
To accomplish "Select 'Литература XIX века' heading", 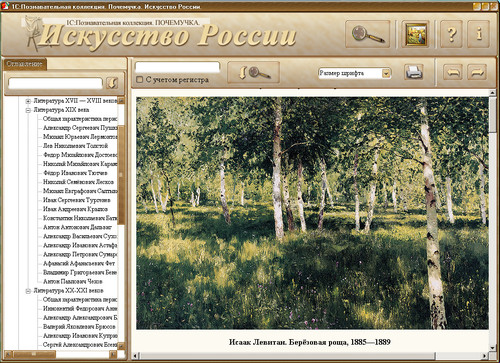I will click(61, 110).
